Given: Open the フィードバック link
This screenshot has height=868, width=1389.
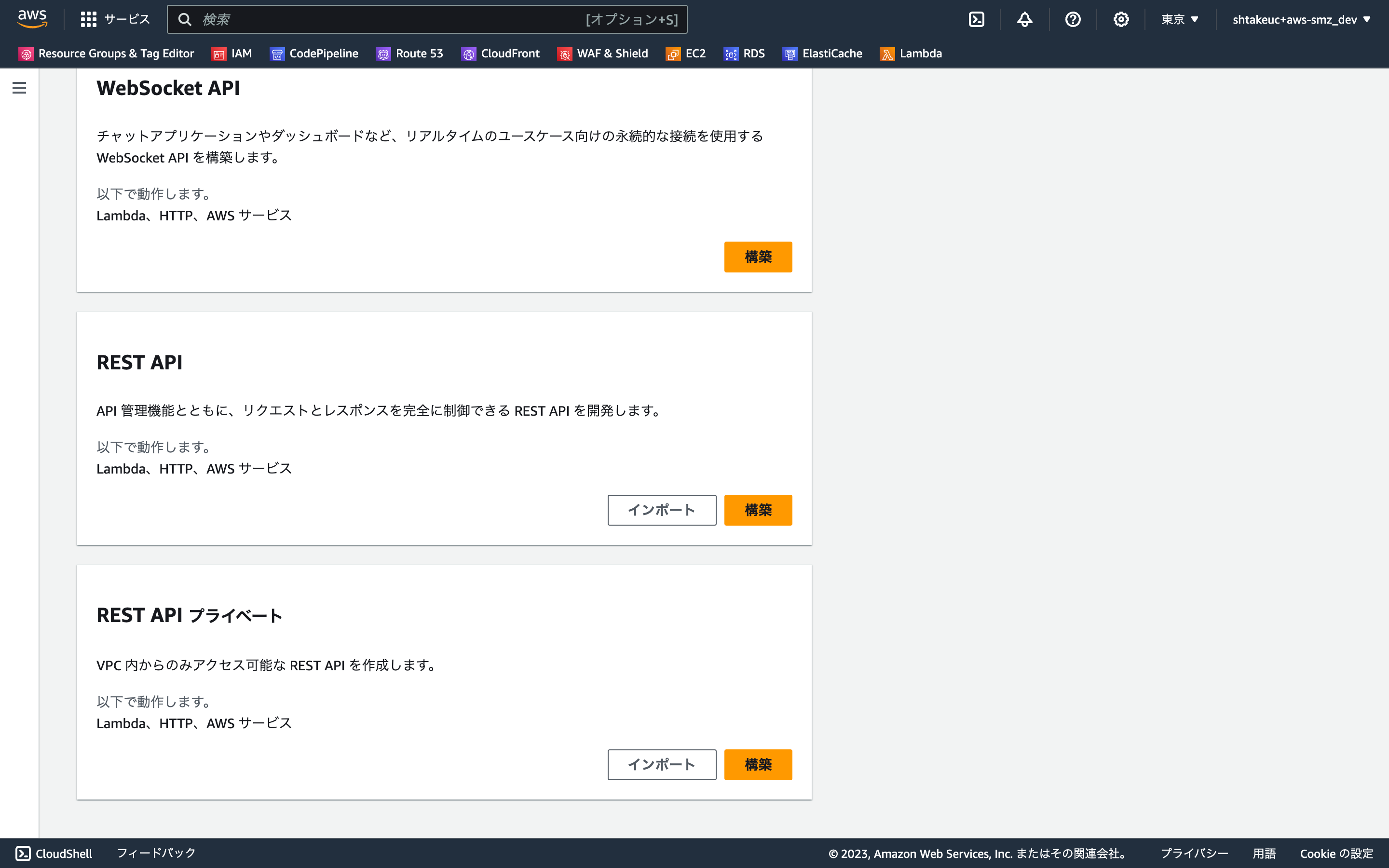Looking at the screenshot, I should click(x=156, y=853).
